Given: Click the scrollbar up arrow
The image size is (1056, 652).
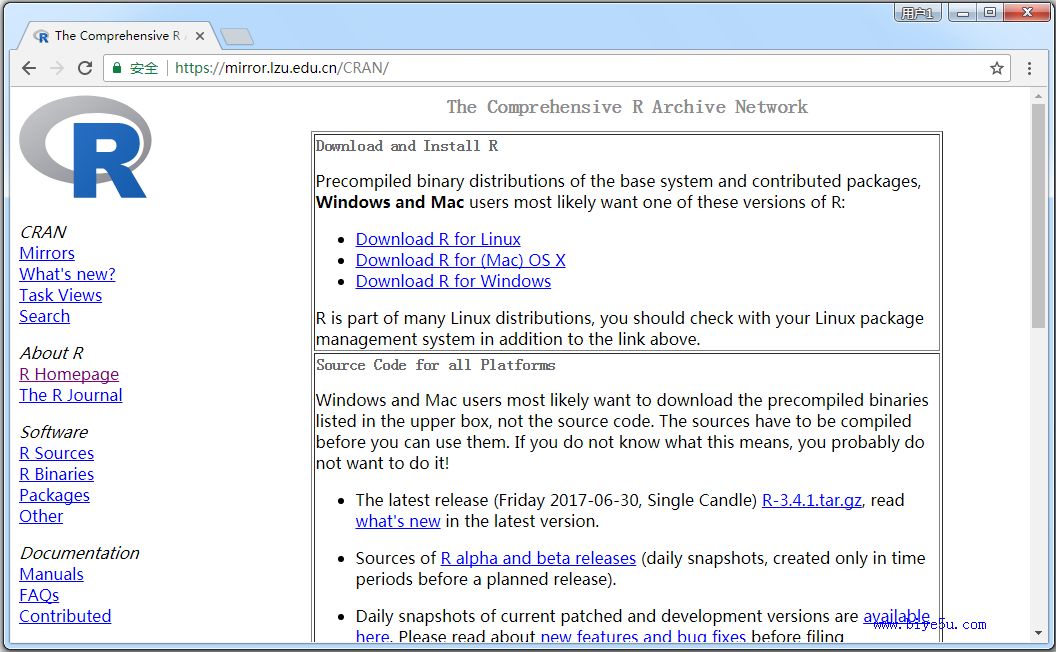Looking at the screenshot, I should click(x=1038, y=96).
